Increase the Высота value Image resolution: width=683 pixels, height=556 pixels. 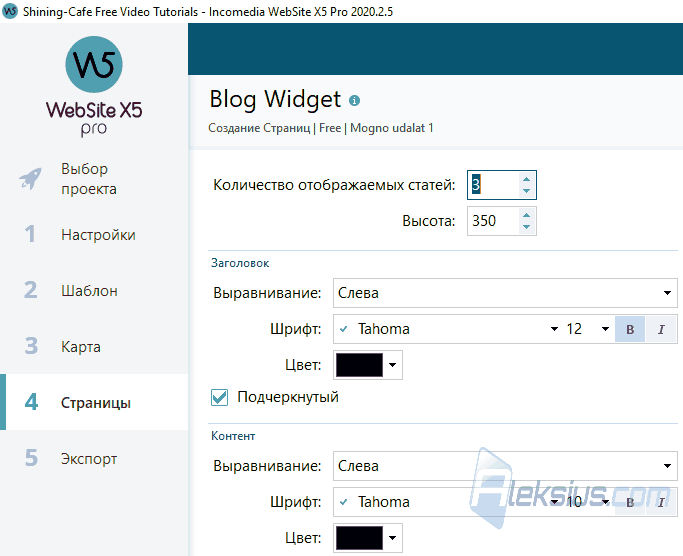coord(526,215)
